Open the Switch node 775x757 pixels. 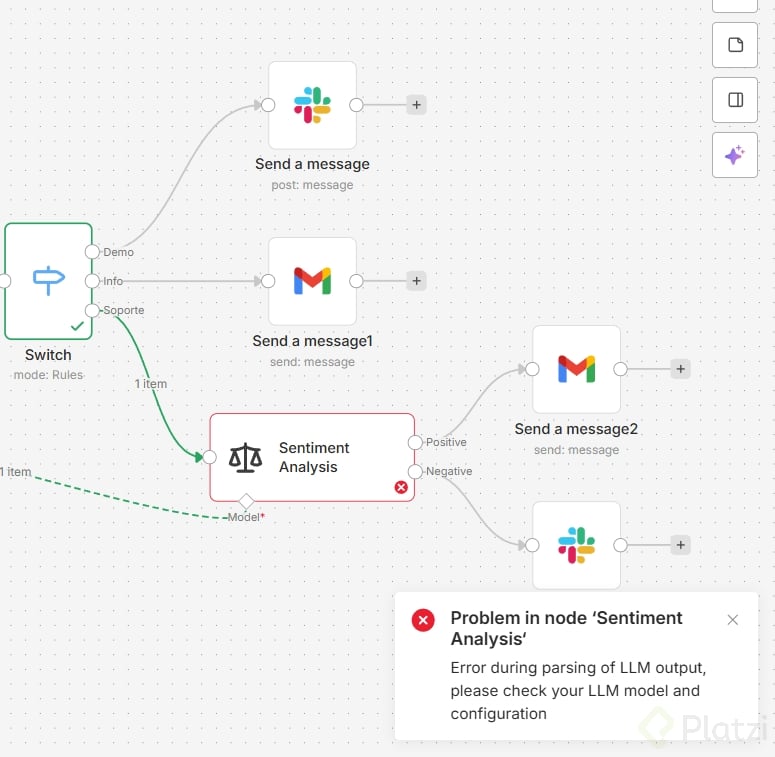click(48, 281)
